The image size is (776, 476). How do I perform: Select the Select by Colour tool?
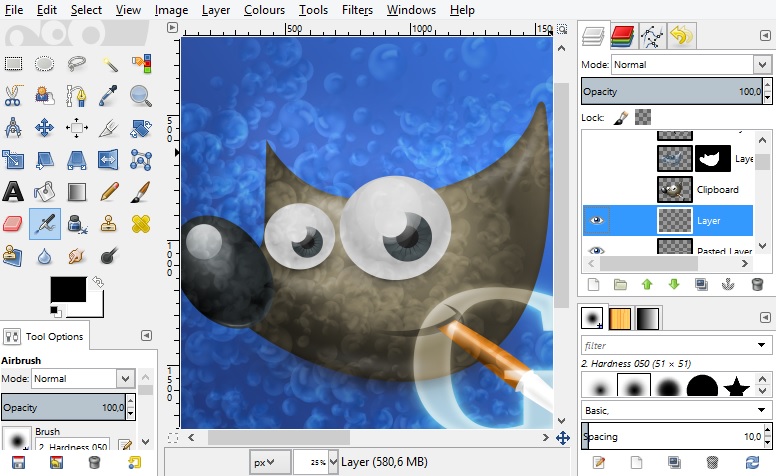click(141, 63)
